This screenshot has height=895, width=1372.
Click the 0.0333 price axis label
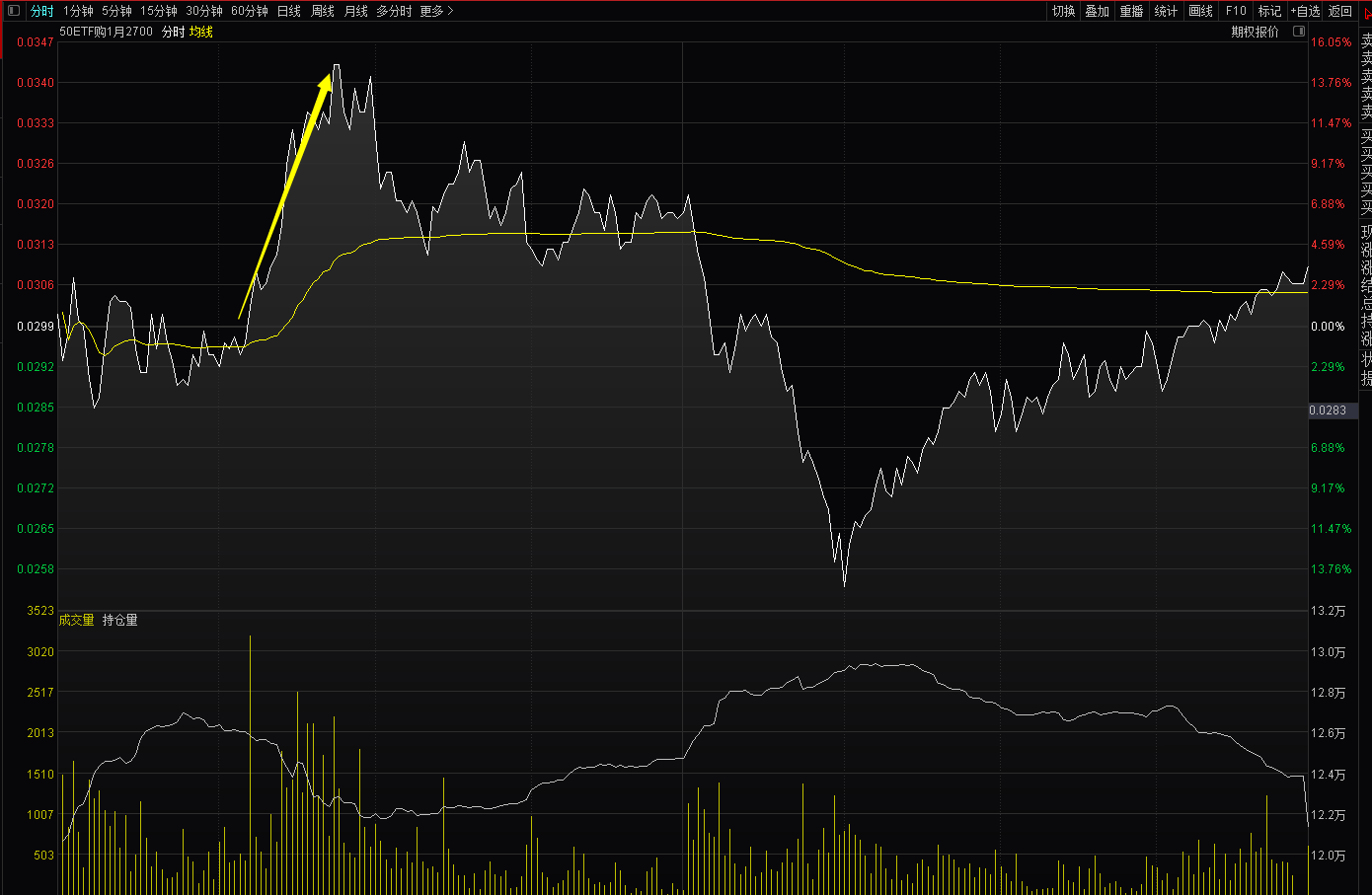(36, 123)
